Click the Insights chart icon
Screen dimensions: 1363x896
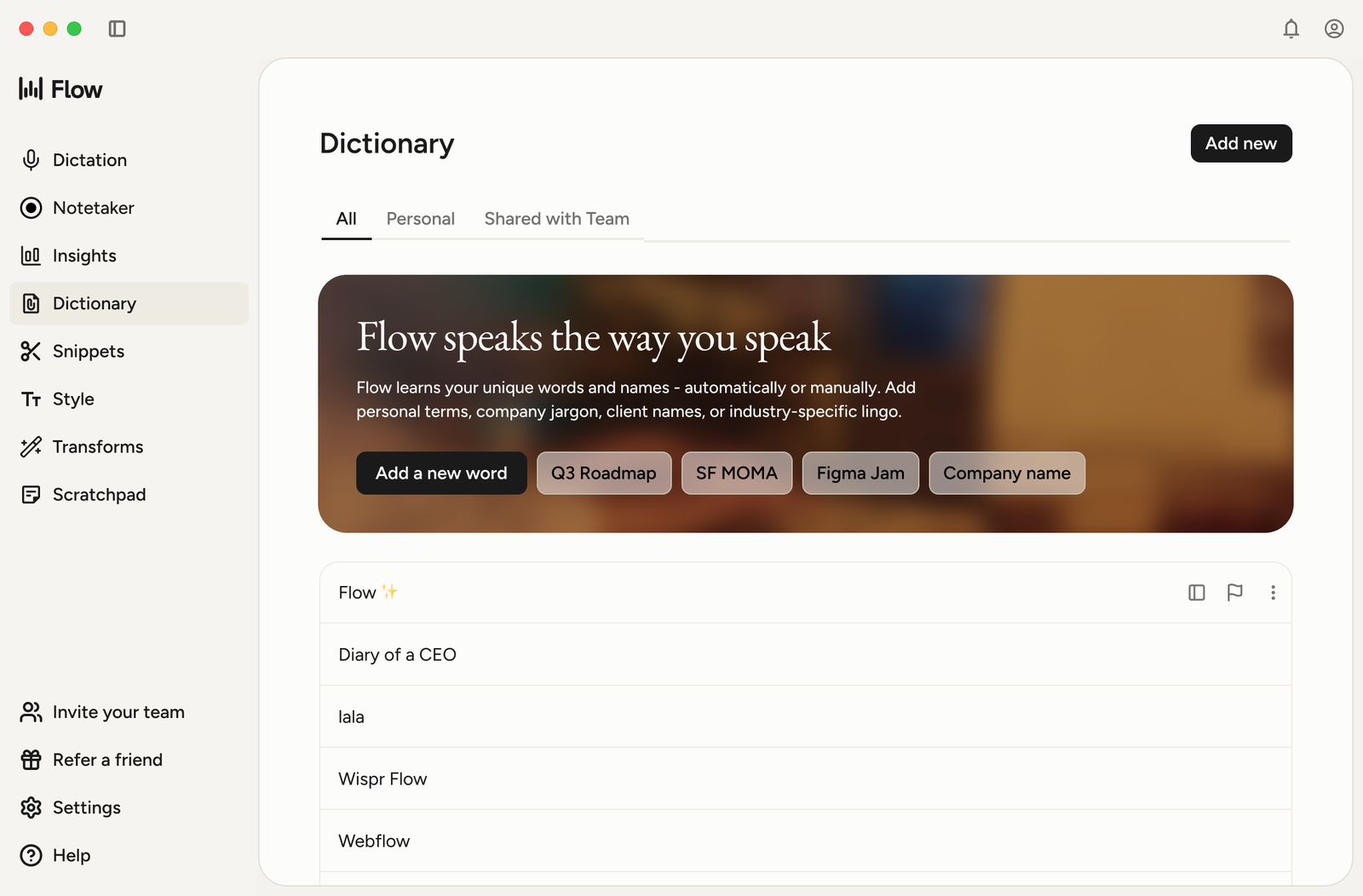32,256
